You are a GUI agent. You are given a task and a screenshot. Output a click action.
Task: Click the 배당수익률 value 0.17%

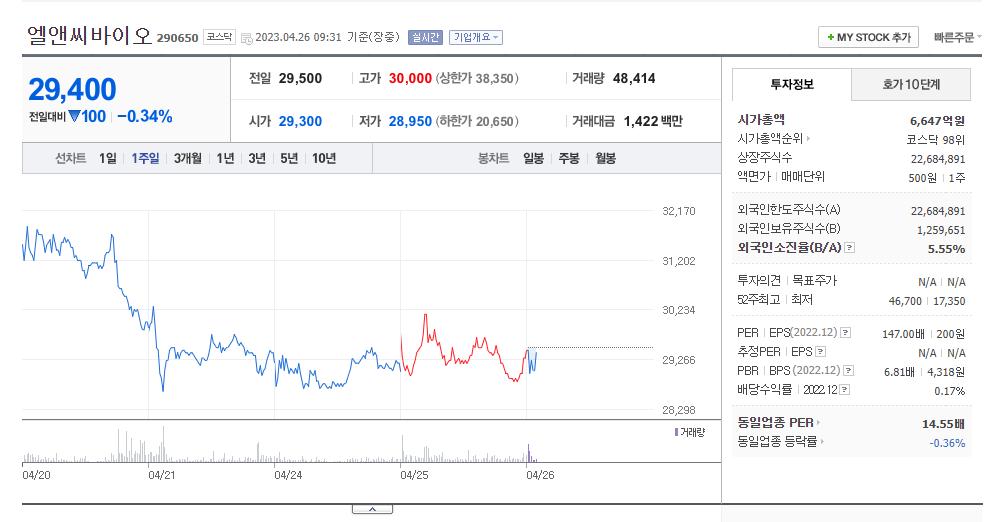950,391
